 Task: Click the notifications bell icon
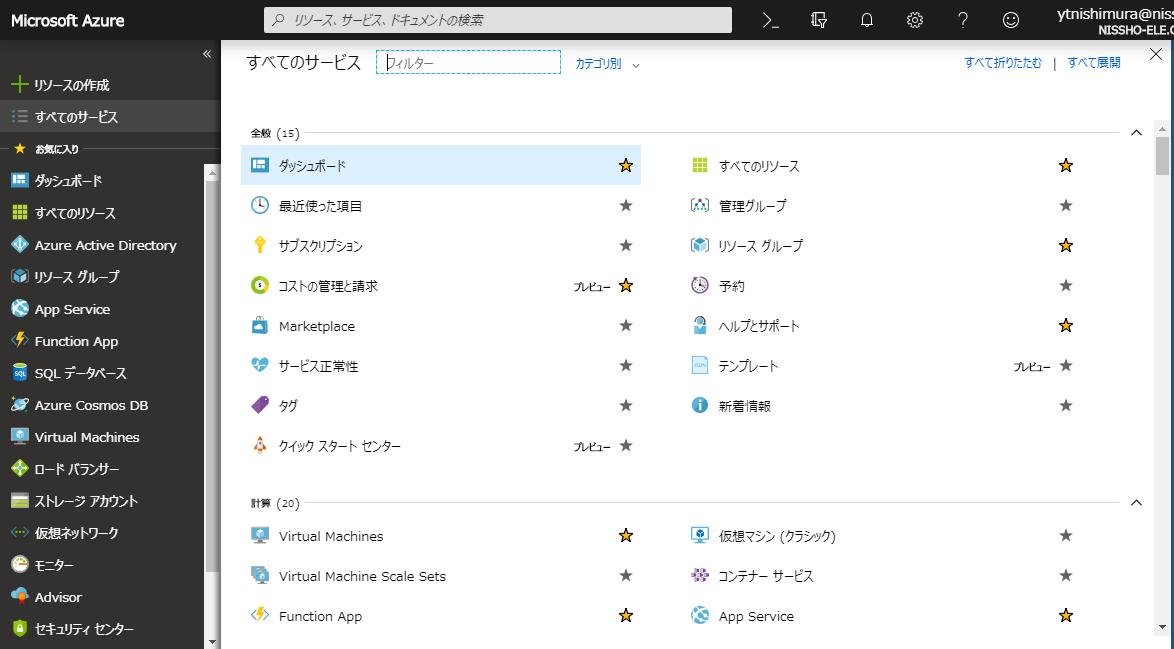pyautogui.click(x=867, y=20)
